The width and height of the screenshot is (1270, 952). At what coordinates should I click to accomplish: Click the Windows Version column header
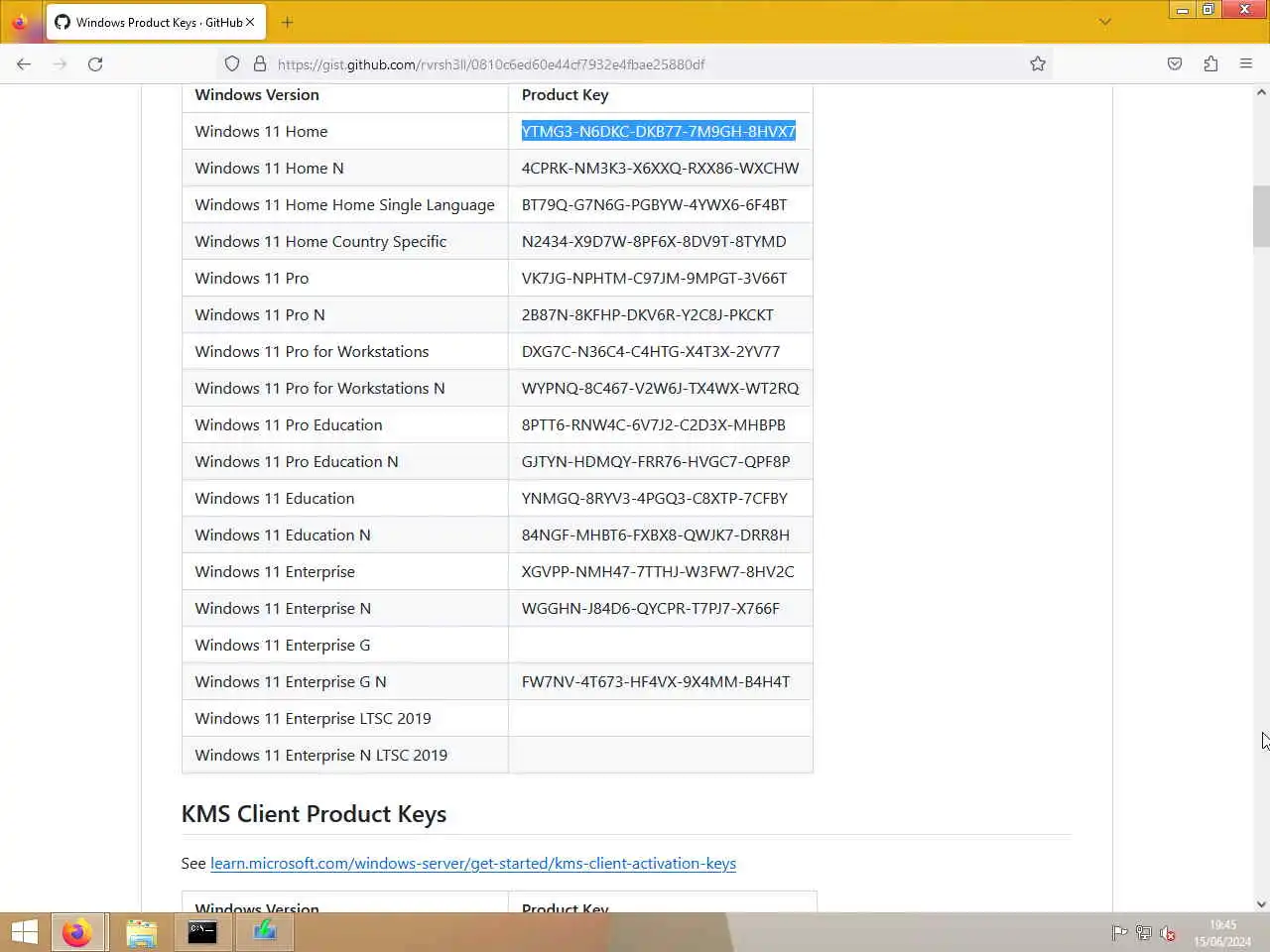click(x=257, y=94)
